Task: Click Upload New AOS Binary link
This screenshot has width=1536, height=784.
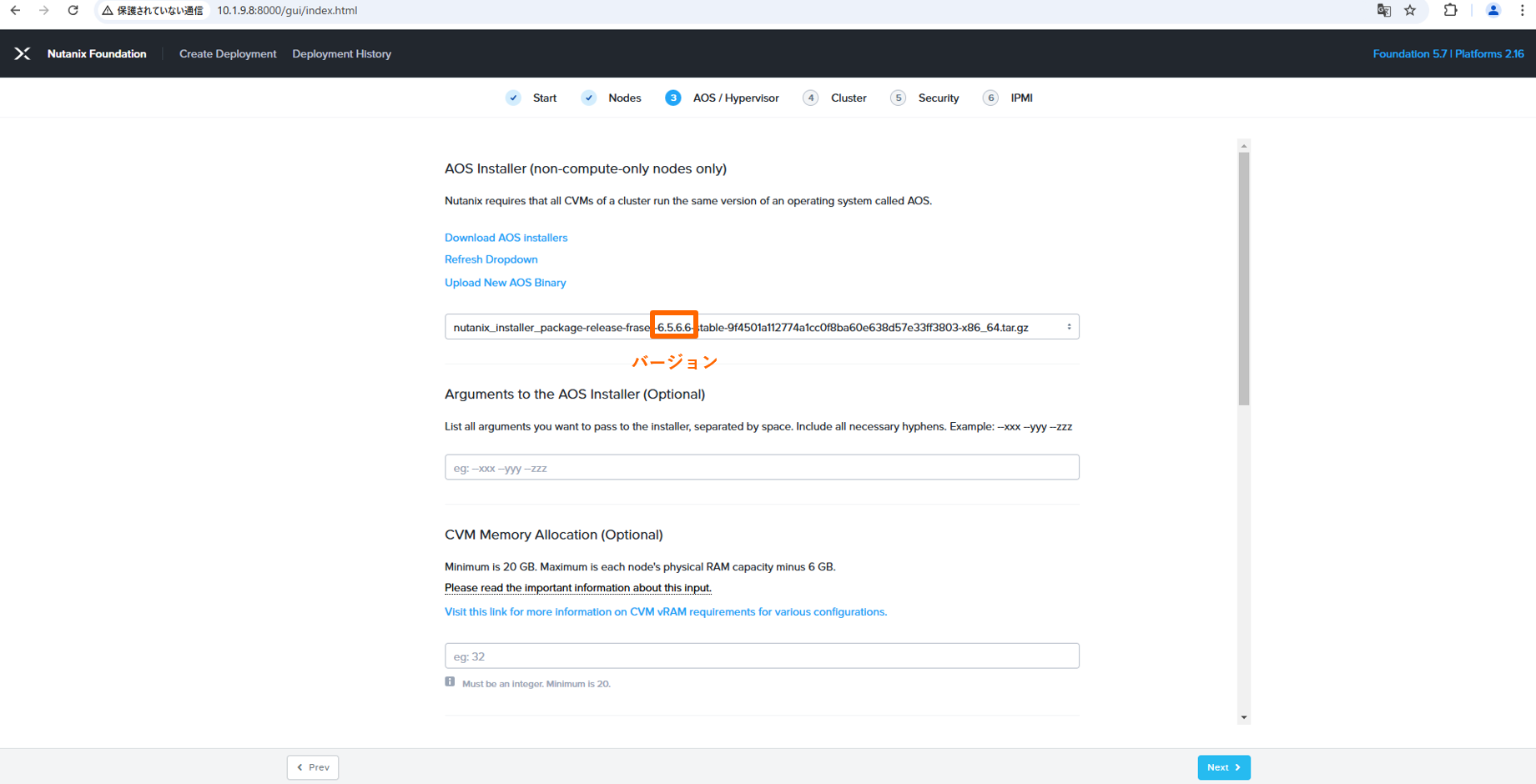Action: [x=505, y=283]
